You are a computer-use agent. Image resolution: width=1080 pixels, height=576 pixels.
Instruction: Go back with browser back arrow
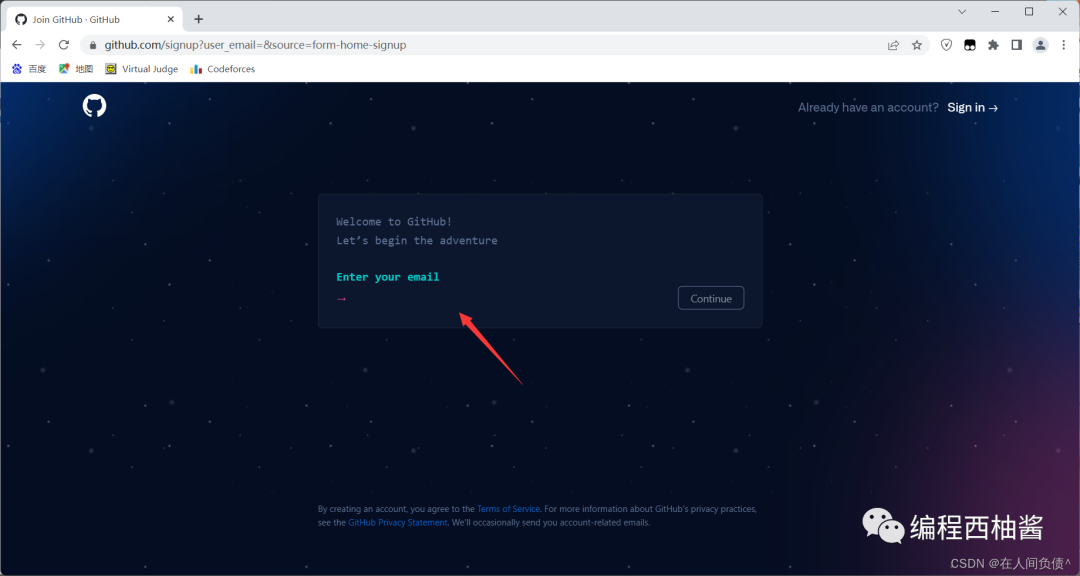[x=17, y=45]
